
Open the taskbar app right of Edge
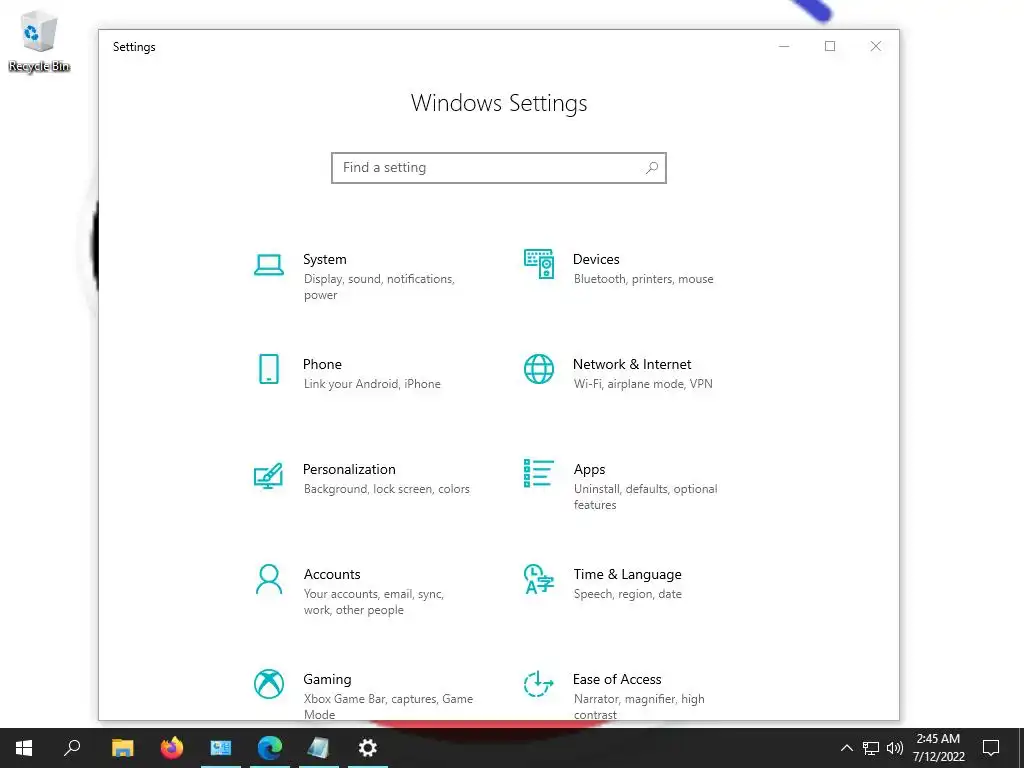(x=319, y=748)
